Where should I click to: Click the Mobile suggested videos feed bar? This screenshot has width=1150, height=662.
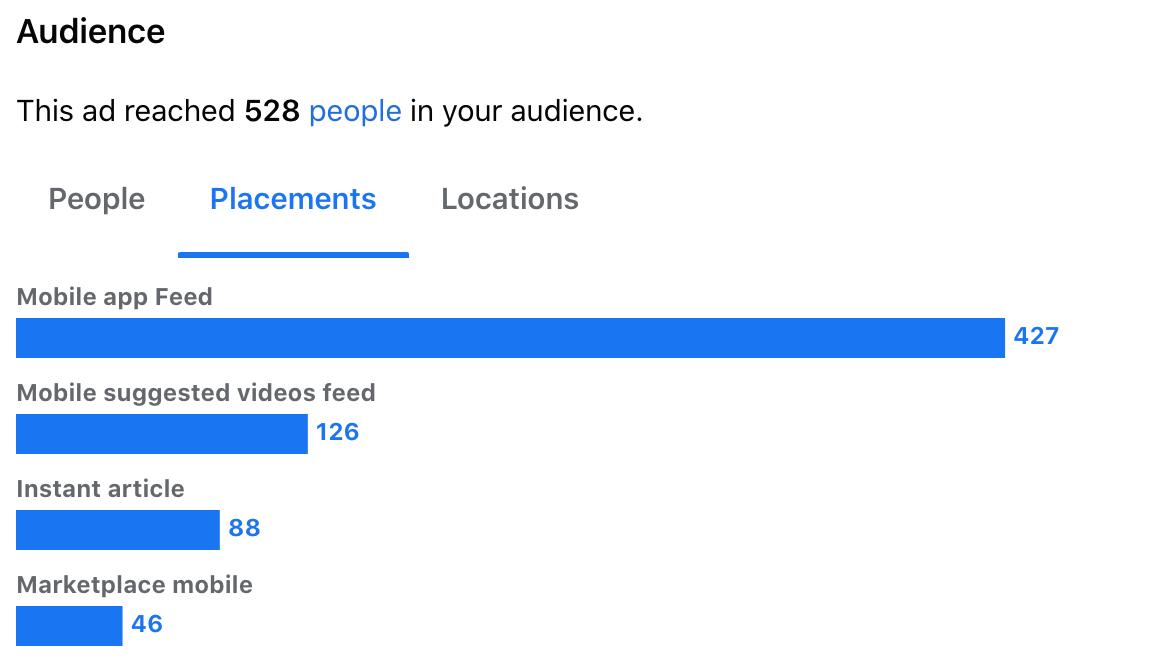[x=162, y=434]
